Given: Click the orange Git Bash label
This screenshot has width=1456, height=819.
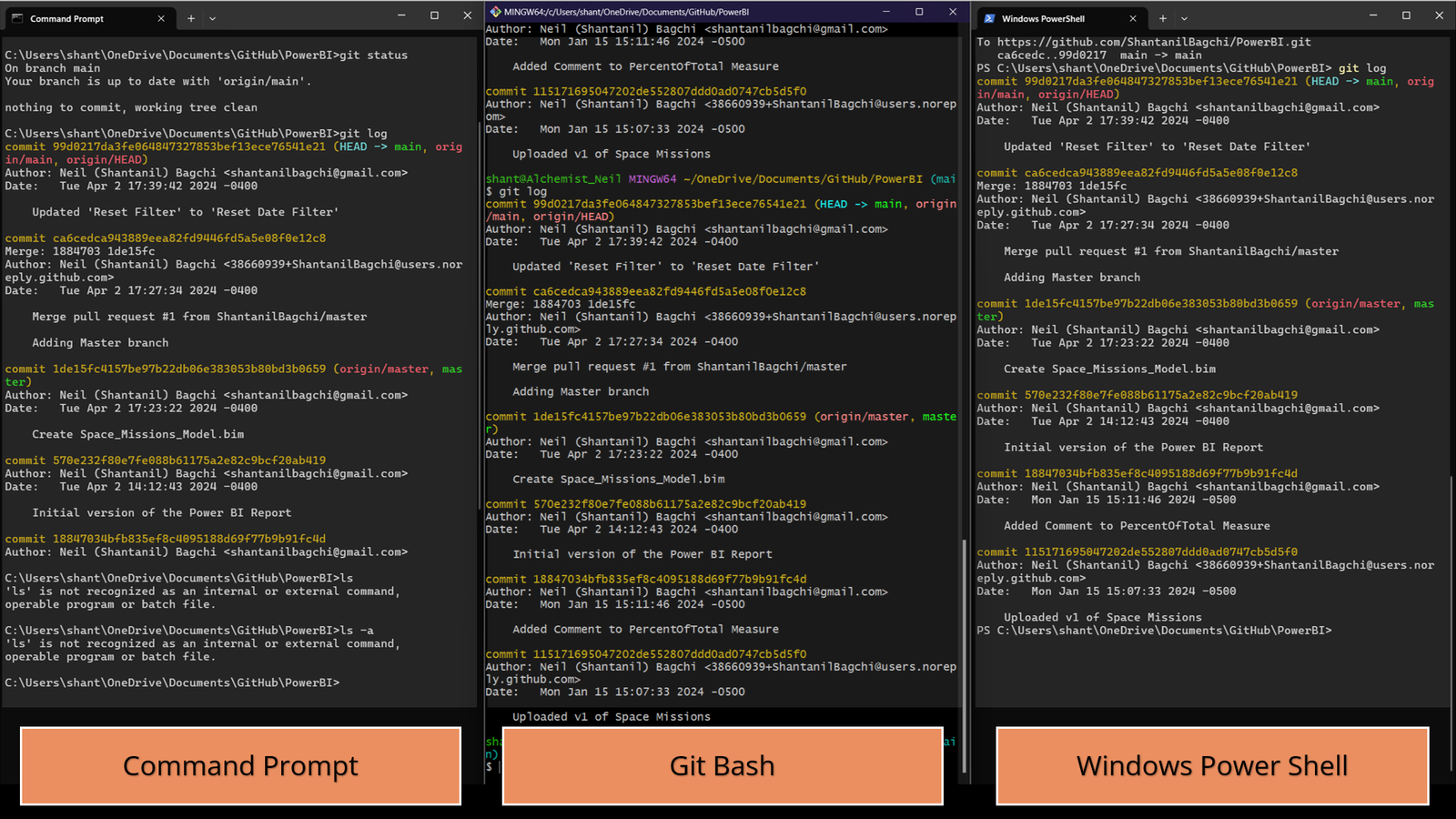Looking at the screenshot, I should (x=722, y=766).
